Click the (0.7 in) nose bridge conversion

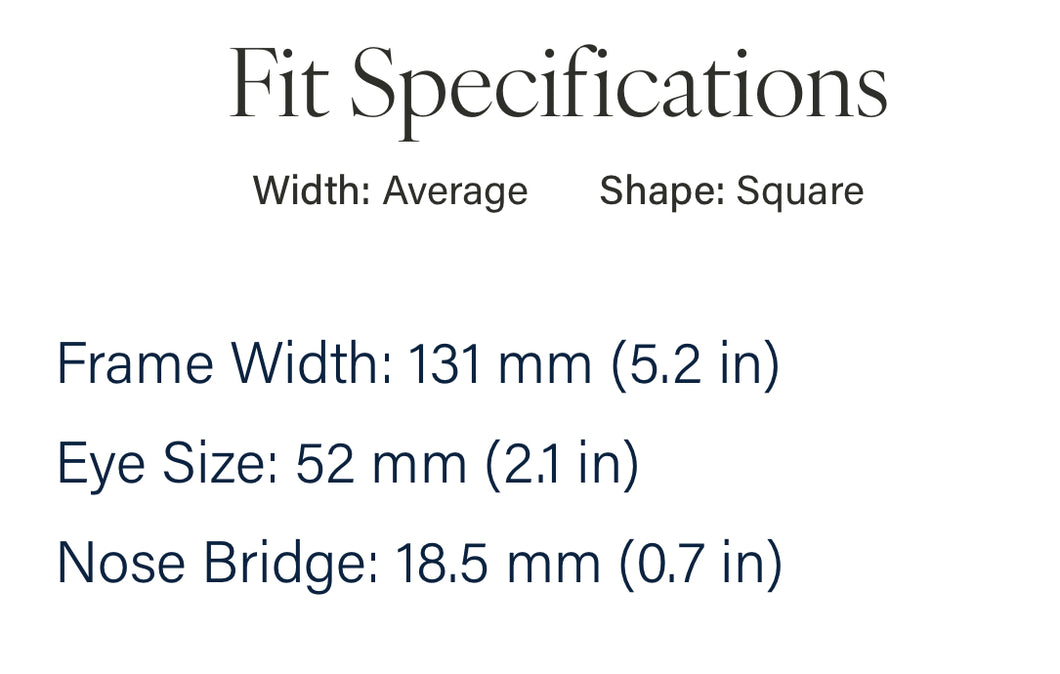click(x=700, y=564)
